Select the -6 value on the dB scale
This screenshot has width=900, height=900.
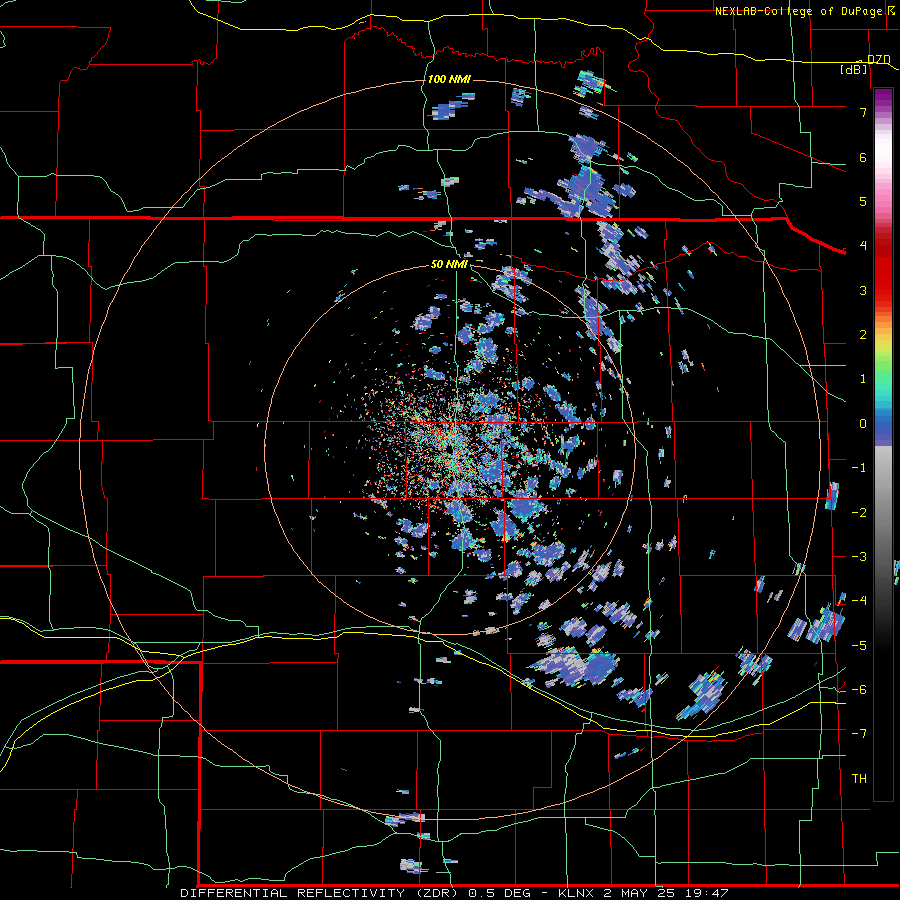859,690
